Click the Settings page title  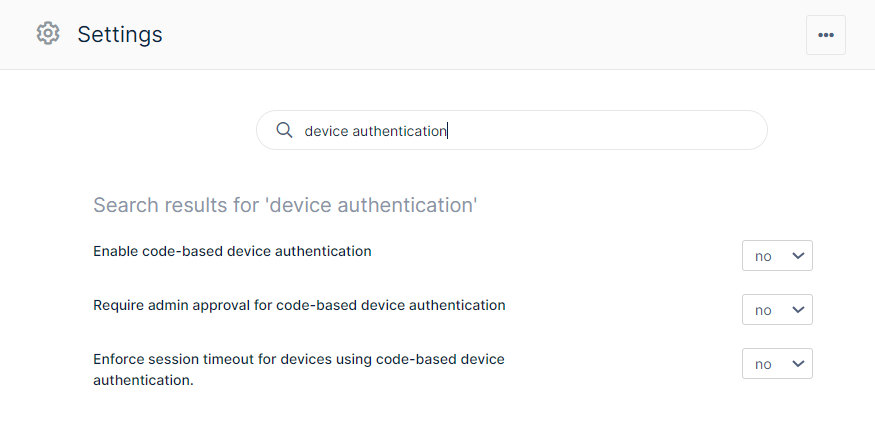click(x=120, y=34)
